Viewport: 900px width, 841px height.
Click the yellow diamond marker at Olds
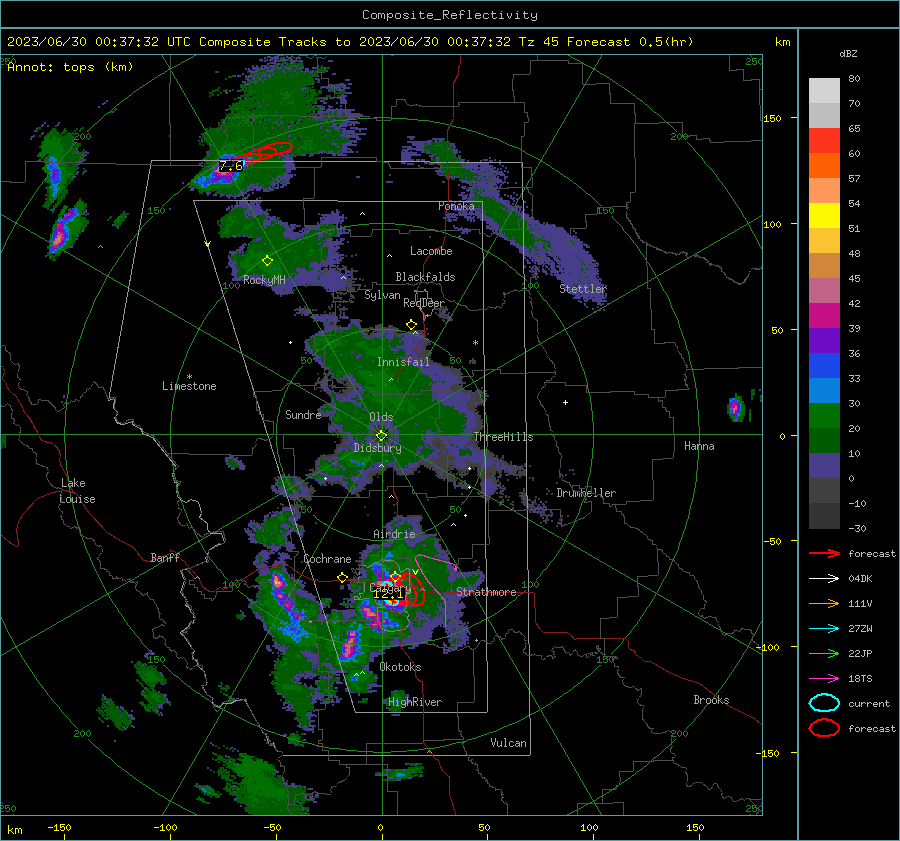click(381, 436)
